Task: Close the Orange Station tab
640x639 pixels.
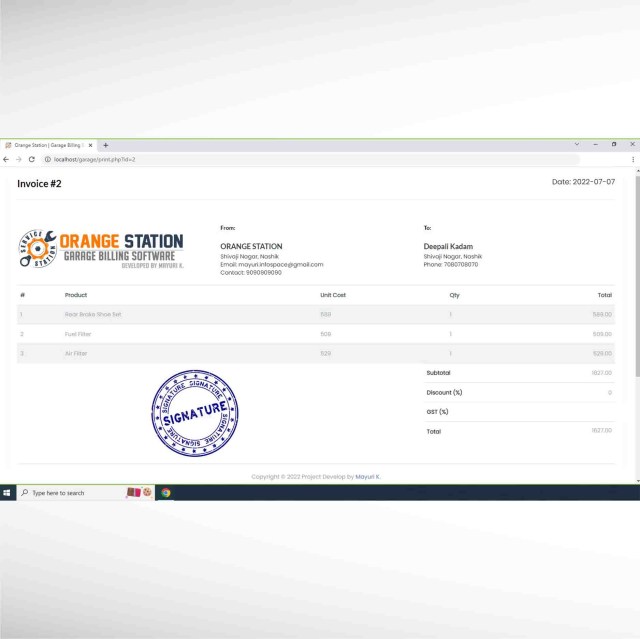Action: (x=91, y=145)
